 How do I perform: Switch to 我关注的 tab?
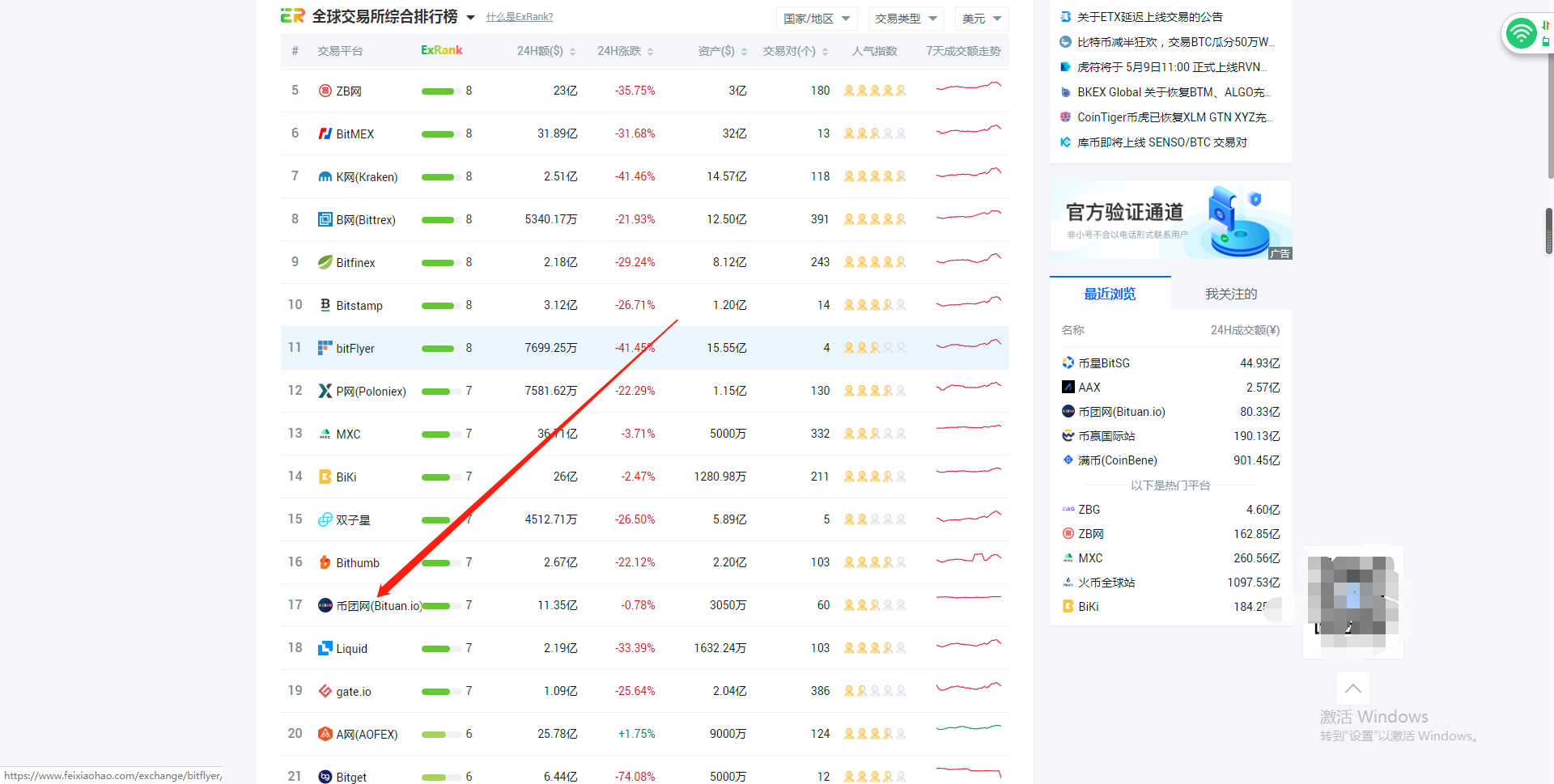click(1231, 294)
